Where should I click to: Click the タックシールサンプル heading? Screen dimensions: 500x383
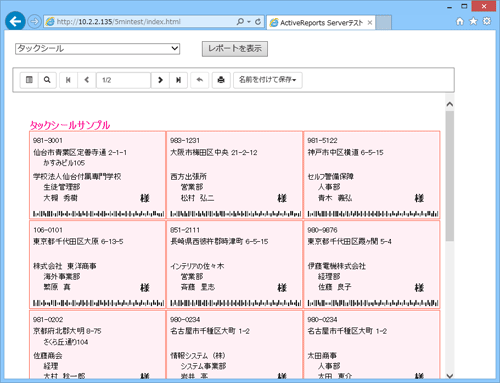tap(70, 125)
